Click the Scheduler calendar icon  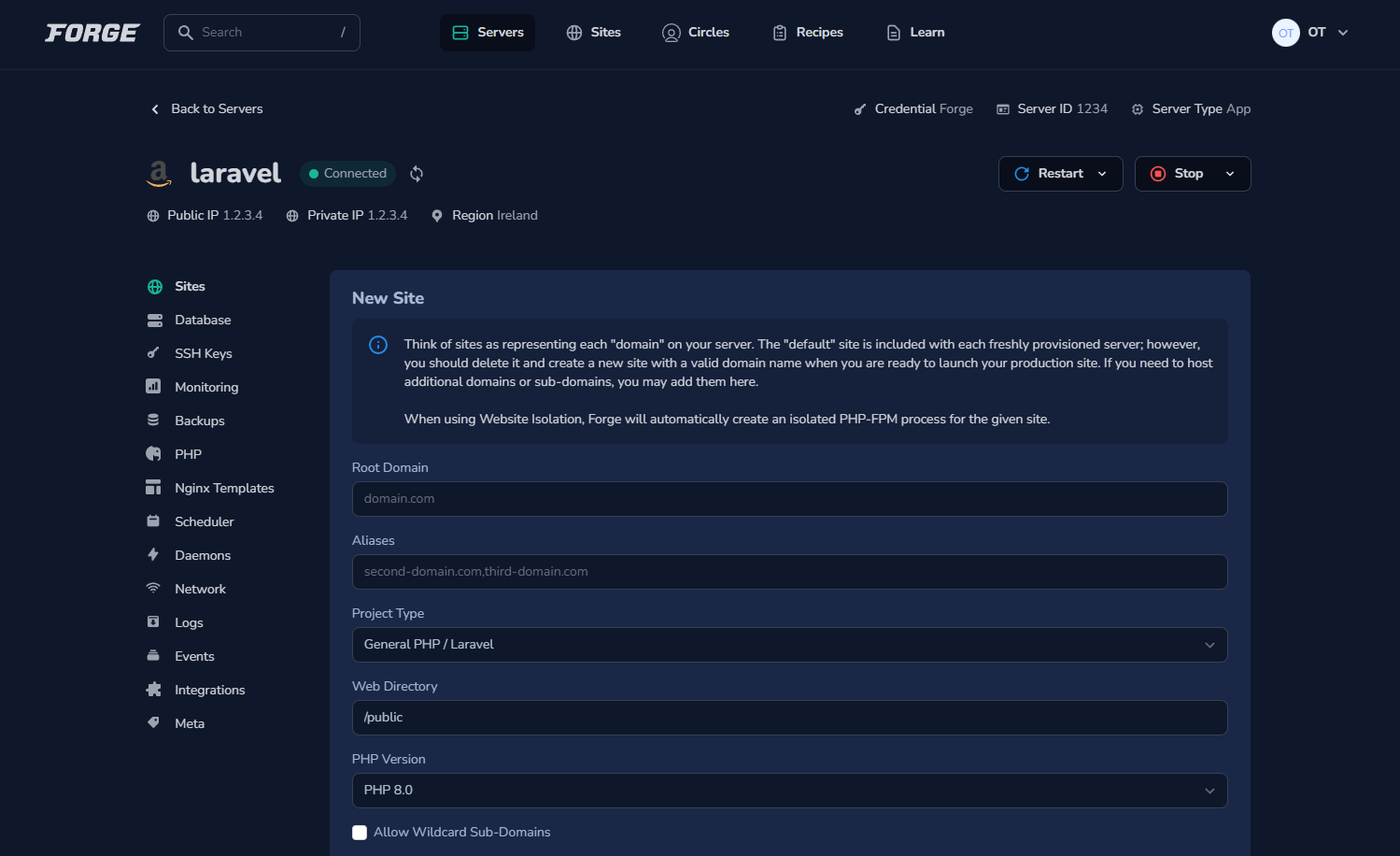(x=153, y=521)
